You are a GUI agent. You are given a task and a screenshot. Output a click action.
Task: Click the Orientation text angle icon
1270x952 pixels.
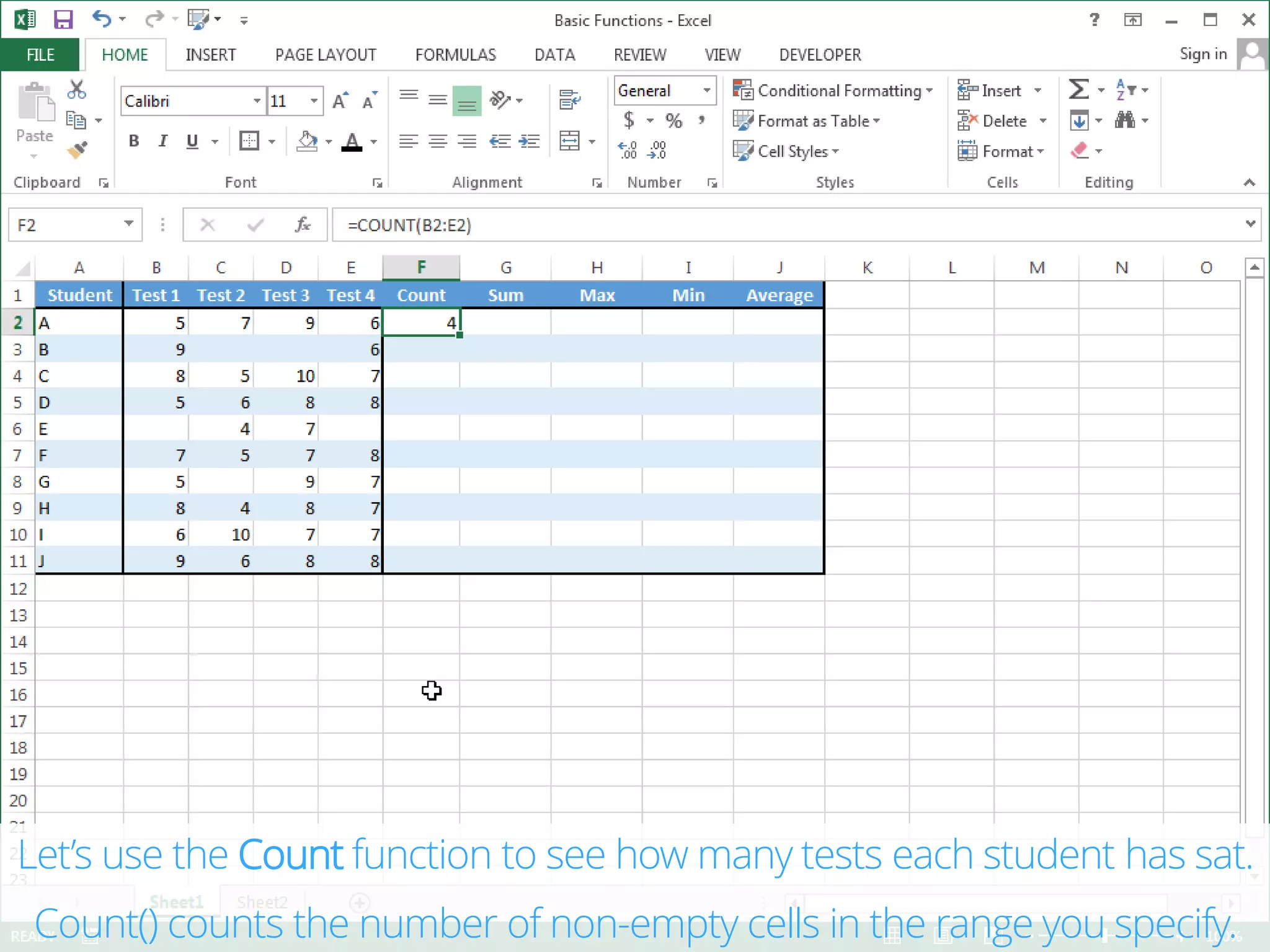tap(500, 100)
